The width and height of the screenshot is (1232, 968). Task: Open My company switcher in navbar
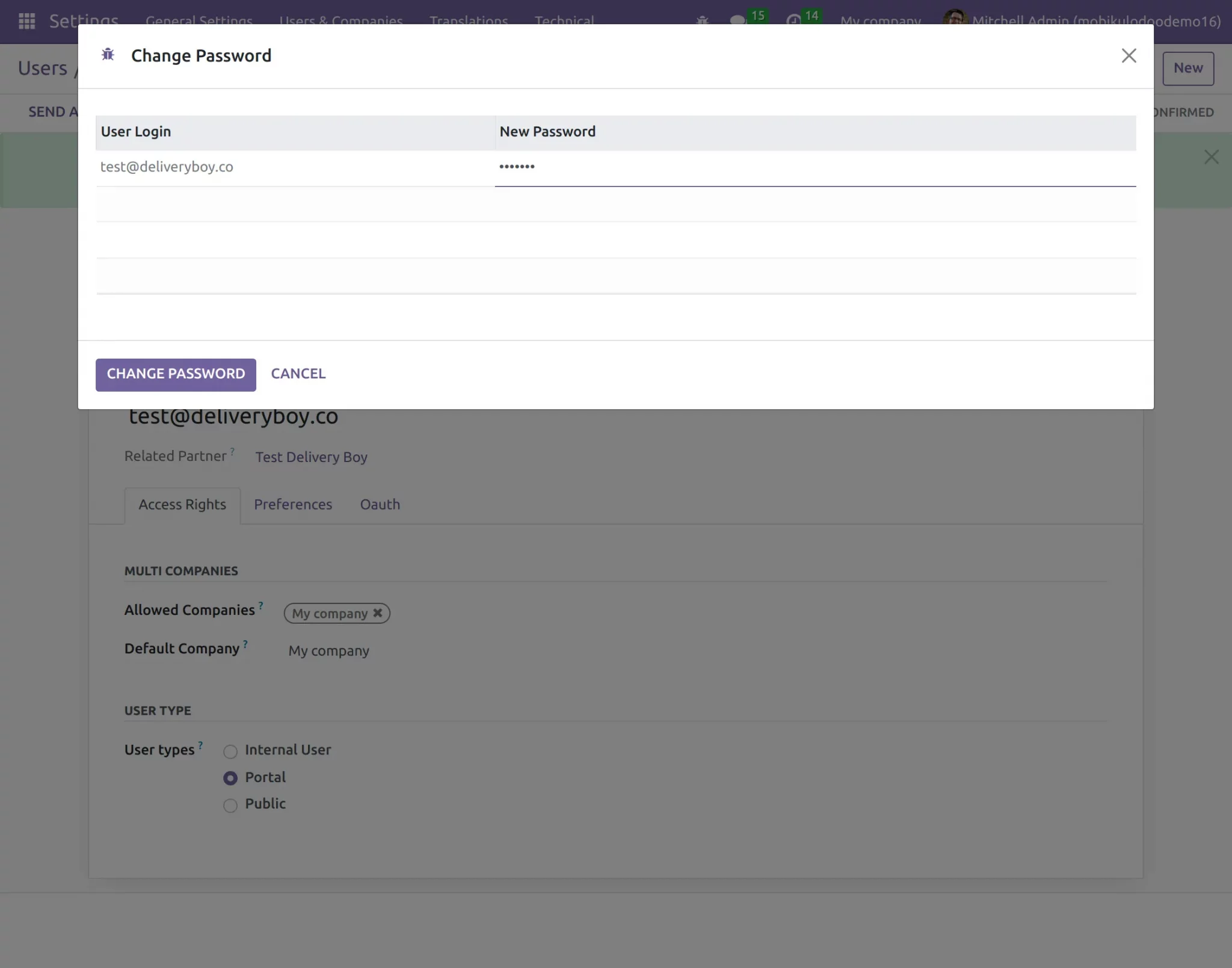click(x=880, y=21)
